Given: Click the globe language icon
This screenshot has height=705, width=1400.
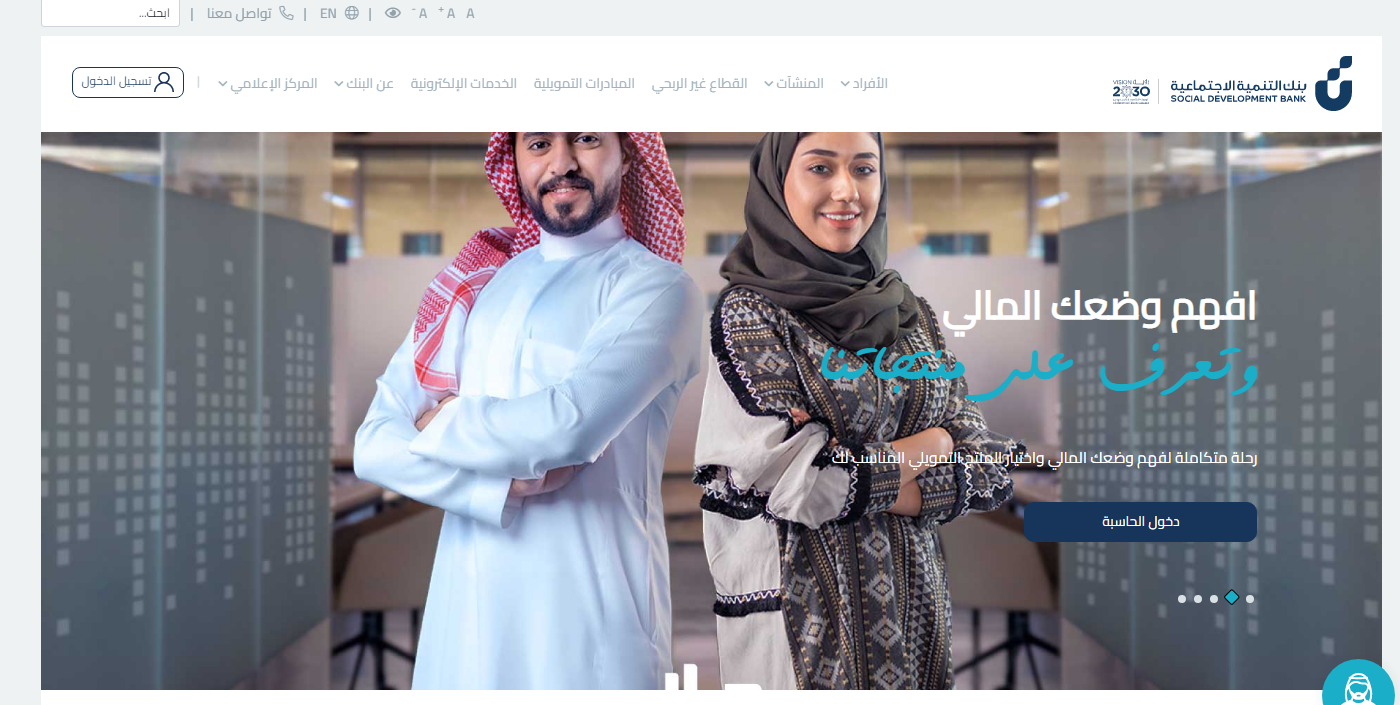Looking at the screenshot, I should [x=351, y=13].
